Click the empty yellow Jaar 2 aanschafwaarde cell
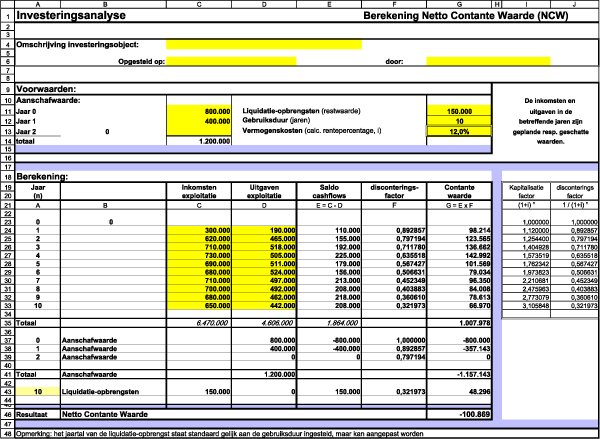Viewport: 600px width, 439px height. click(x=199, y=131)
